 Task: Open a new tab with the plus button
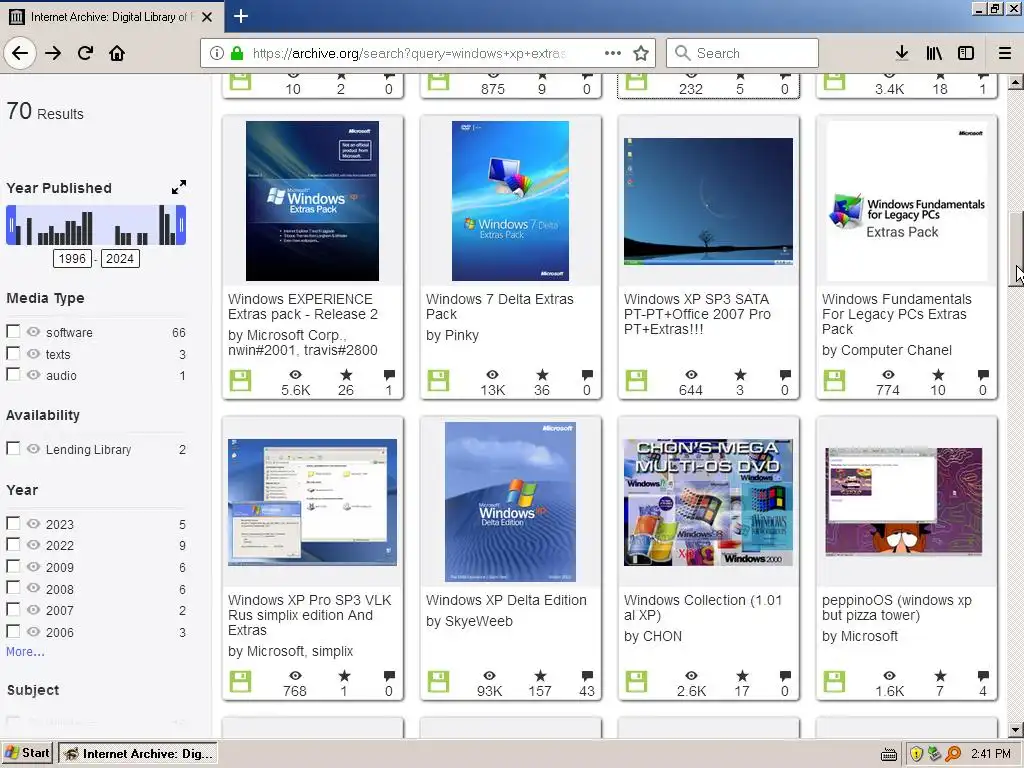click(x=241, y=16)
